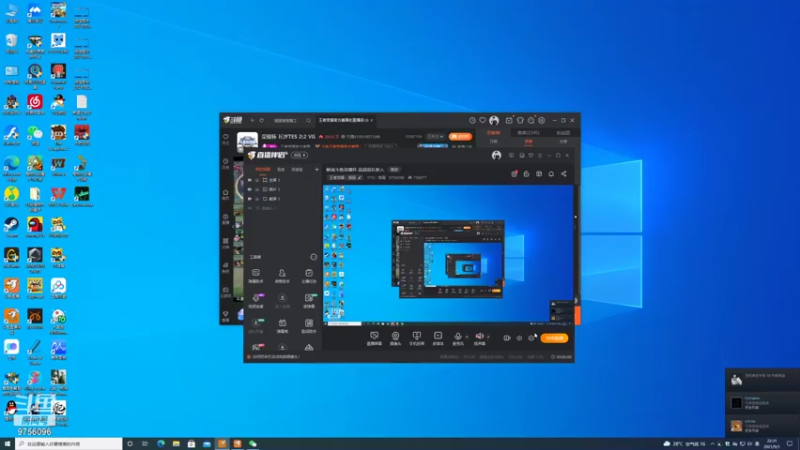Click the record icon left of the eye icon
The width and height of the screenshot is (800, 450).
click(507, 338)
